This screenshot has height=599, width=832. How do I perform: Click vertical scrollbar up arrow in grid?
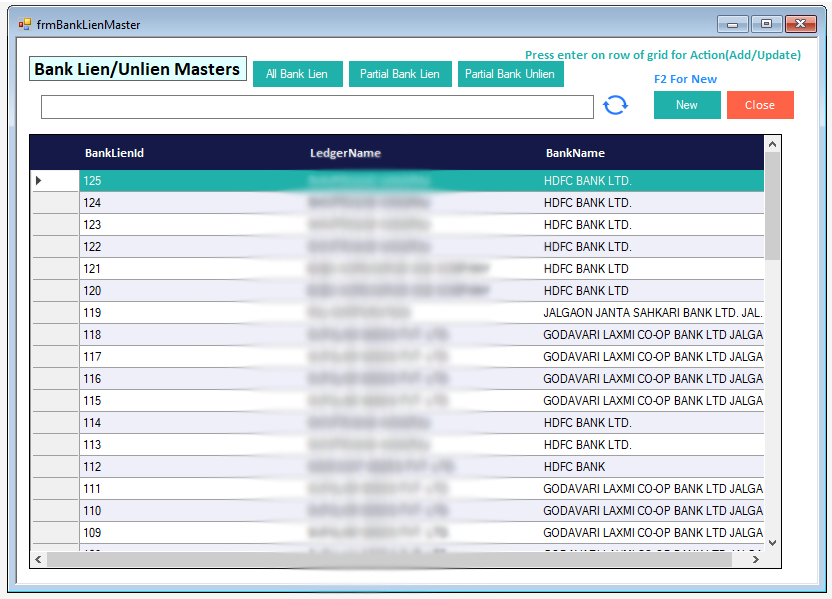[x=771, y=145]
